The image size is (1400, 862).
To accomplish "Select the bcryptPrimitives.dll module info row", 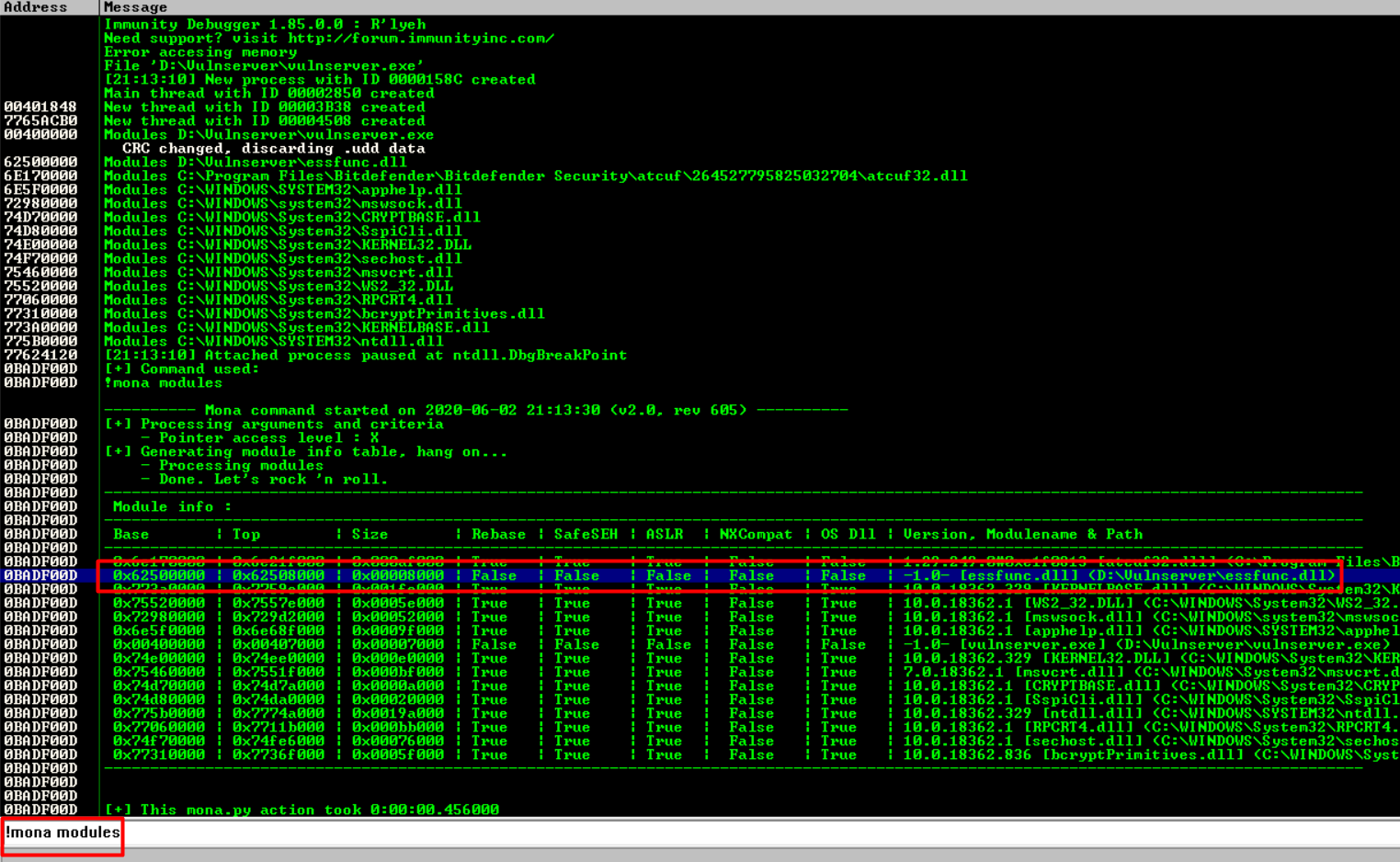I will tap(750, 755).
